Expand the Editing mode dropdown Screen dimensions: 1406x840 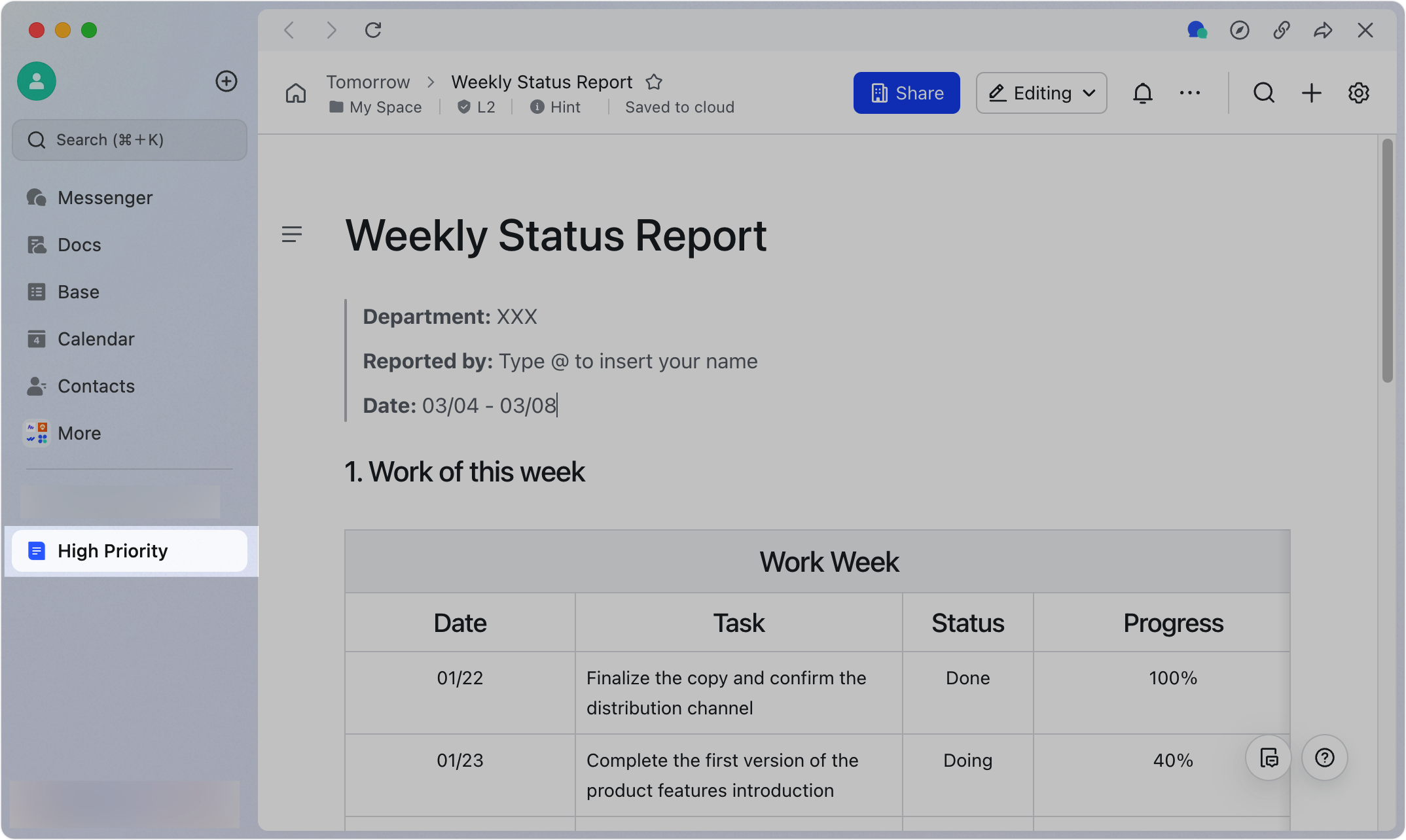pos(1041,94)
